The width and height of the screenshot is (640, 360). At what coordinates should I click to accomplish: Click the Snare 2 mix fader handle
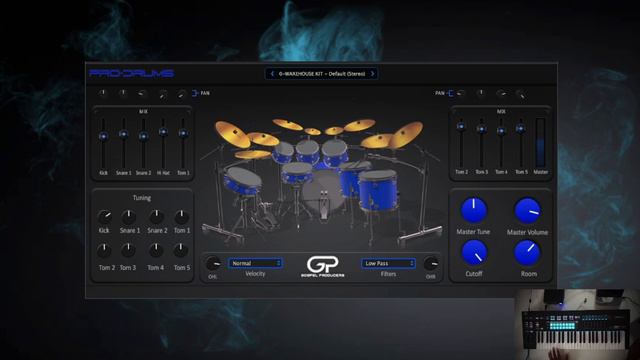pos(143,136)
